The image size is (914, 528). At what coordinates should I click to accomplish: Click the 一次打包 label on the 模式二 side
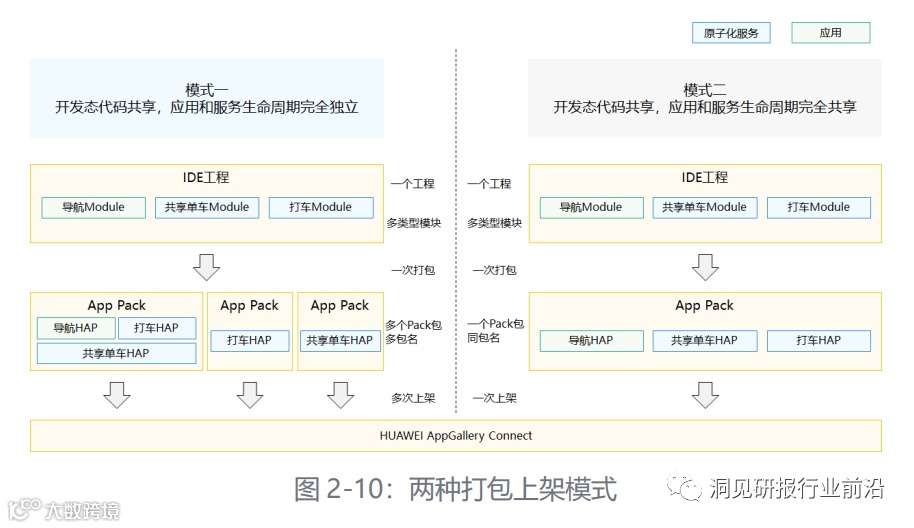point(494,270)
